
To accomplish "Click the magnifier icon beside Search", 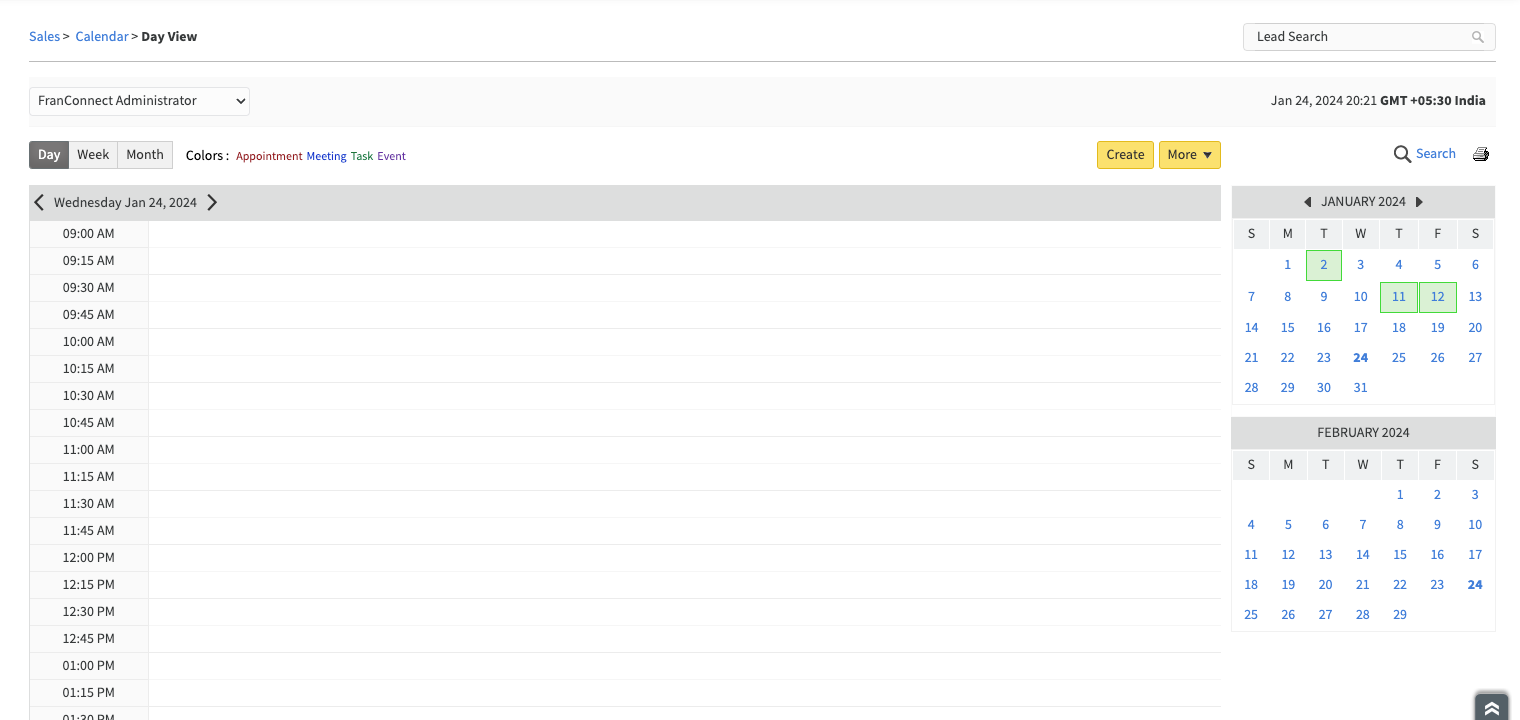I will (1402, 154).
